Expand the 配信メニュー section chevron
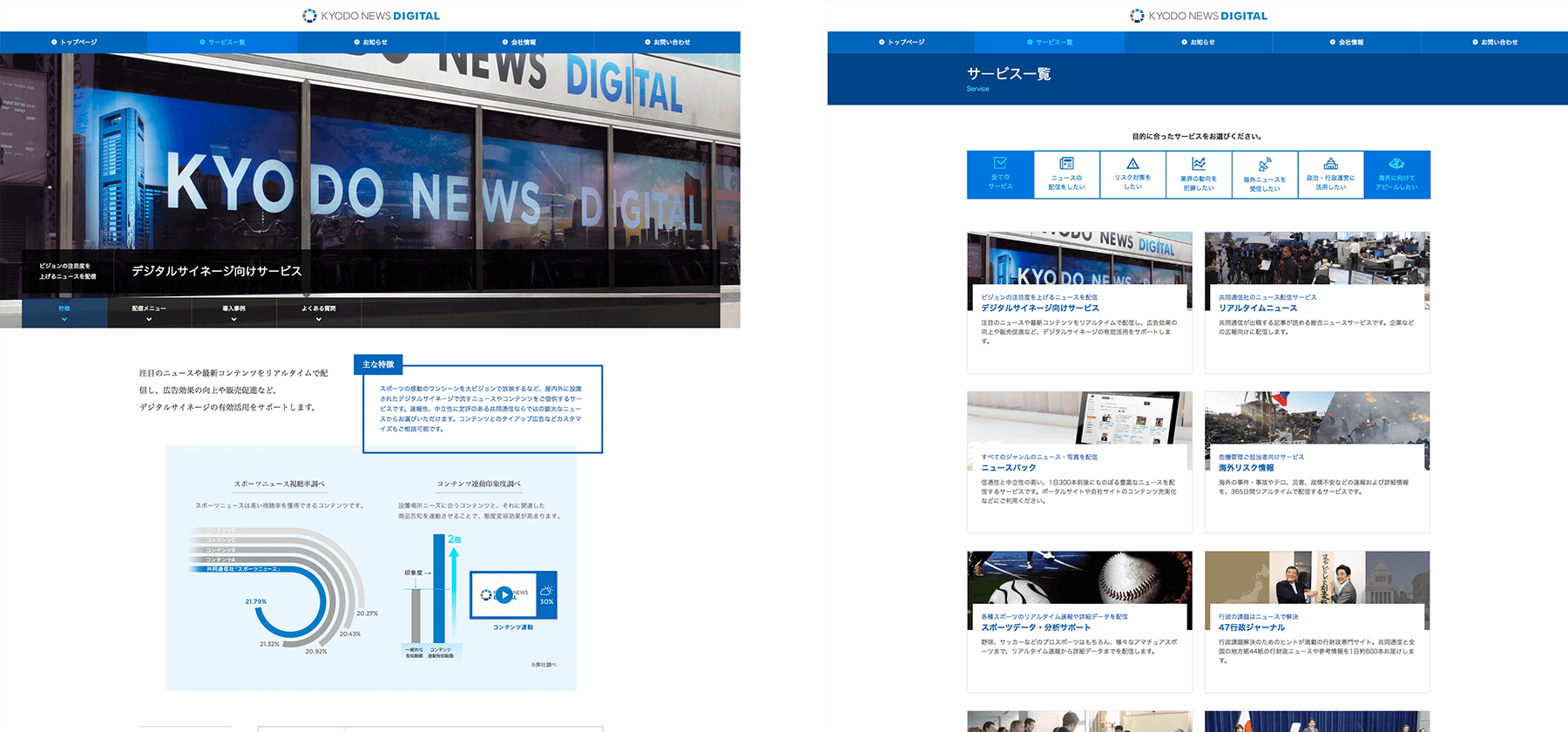 [x=149, y=319]
